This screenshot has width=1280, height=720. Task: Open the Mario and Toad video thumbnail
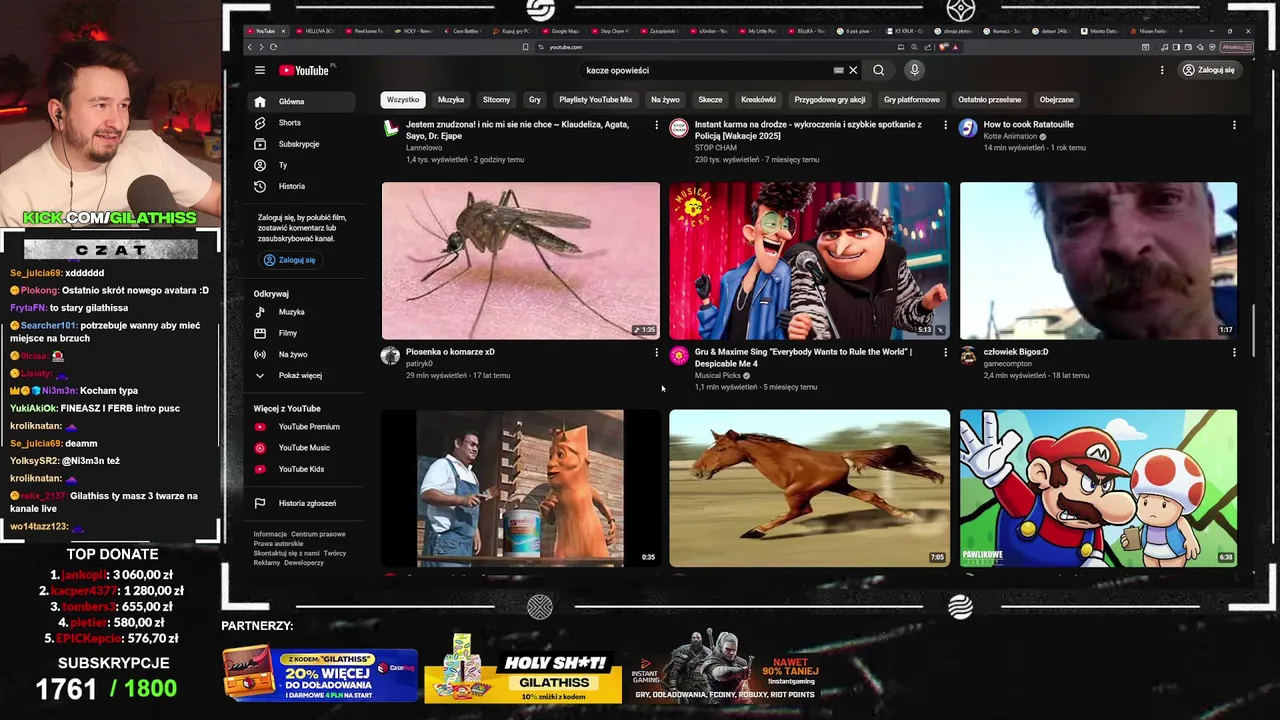(1098, 488)
